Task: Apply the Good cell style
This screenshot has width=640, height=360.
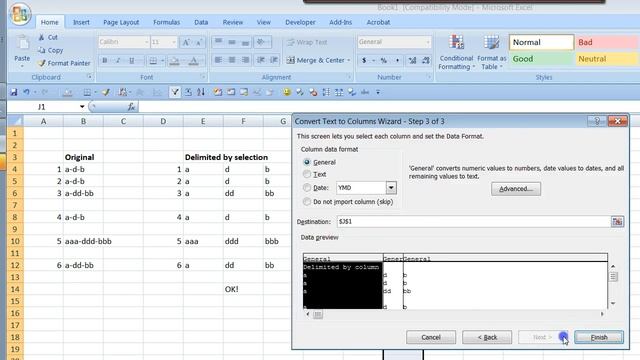Action: pyautogui.click(x=541, y=59)
